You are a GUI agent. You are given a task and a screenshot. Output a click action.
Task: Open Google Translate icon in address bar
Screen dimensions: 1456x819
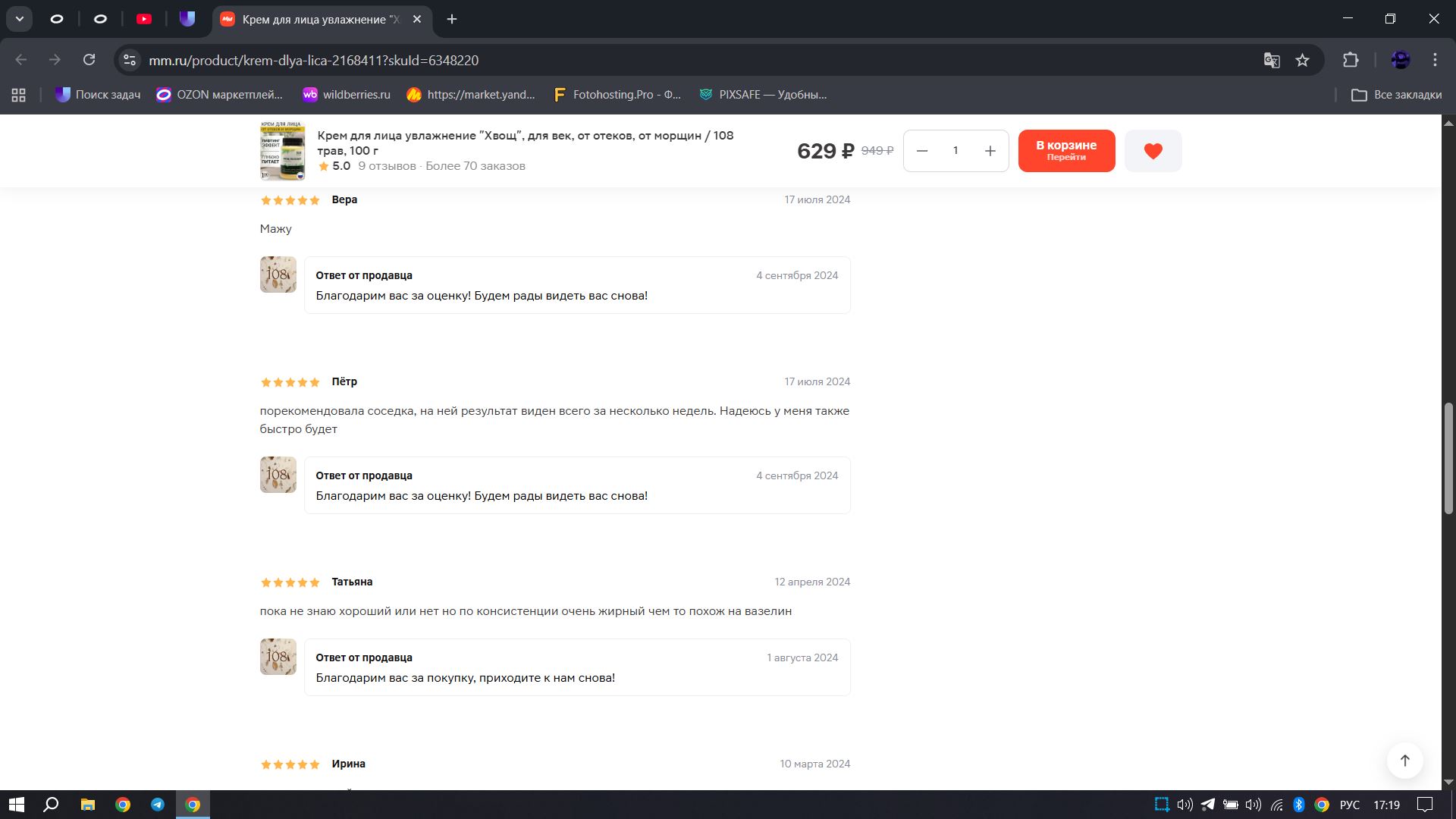click(x=1272, y=60)
